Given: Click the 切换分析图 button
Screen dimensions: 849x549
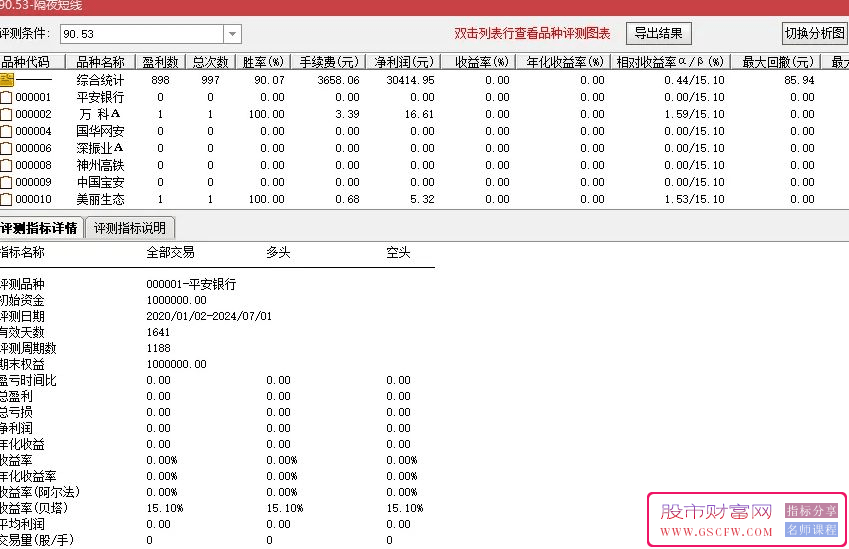Looking at the screenshot, I should (814, 34).
